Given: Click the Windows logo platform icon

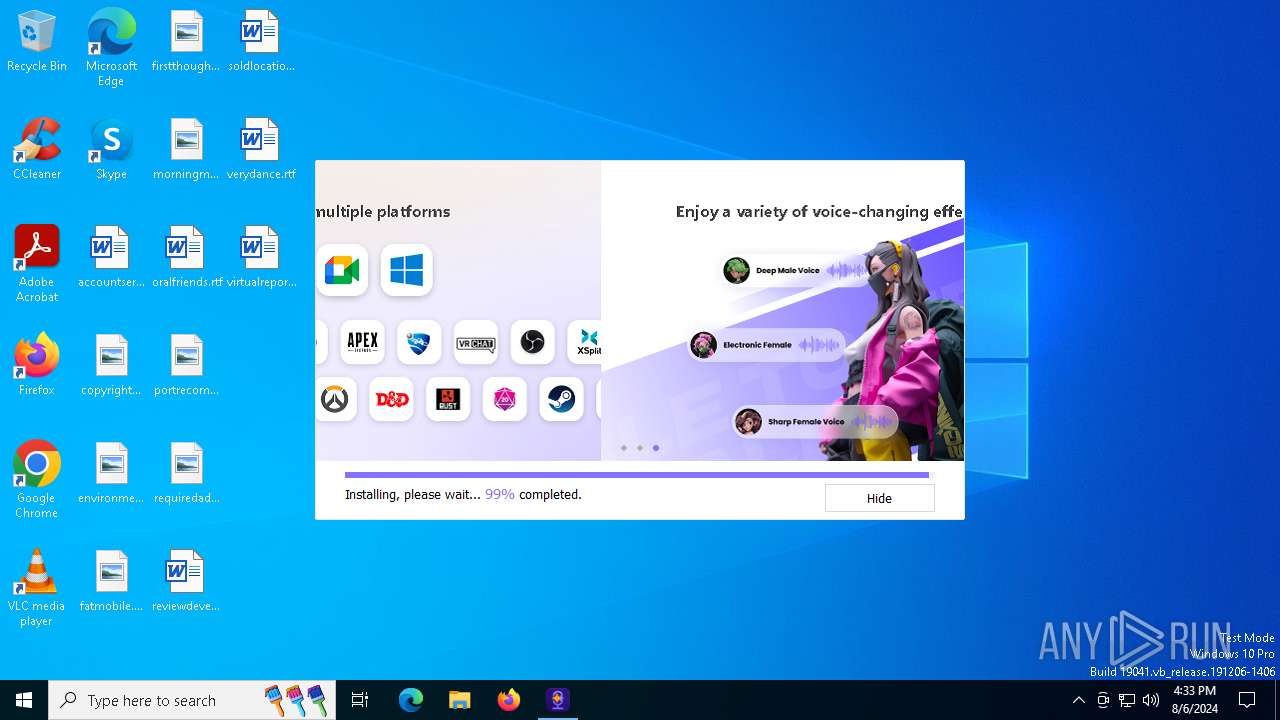Looking at the screenshot, I should click(x=406, y=270).
